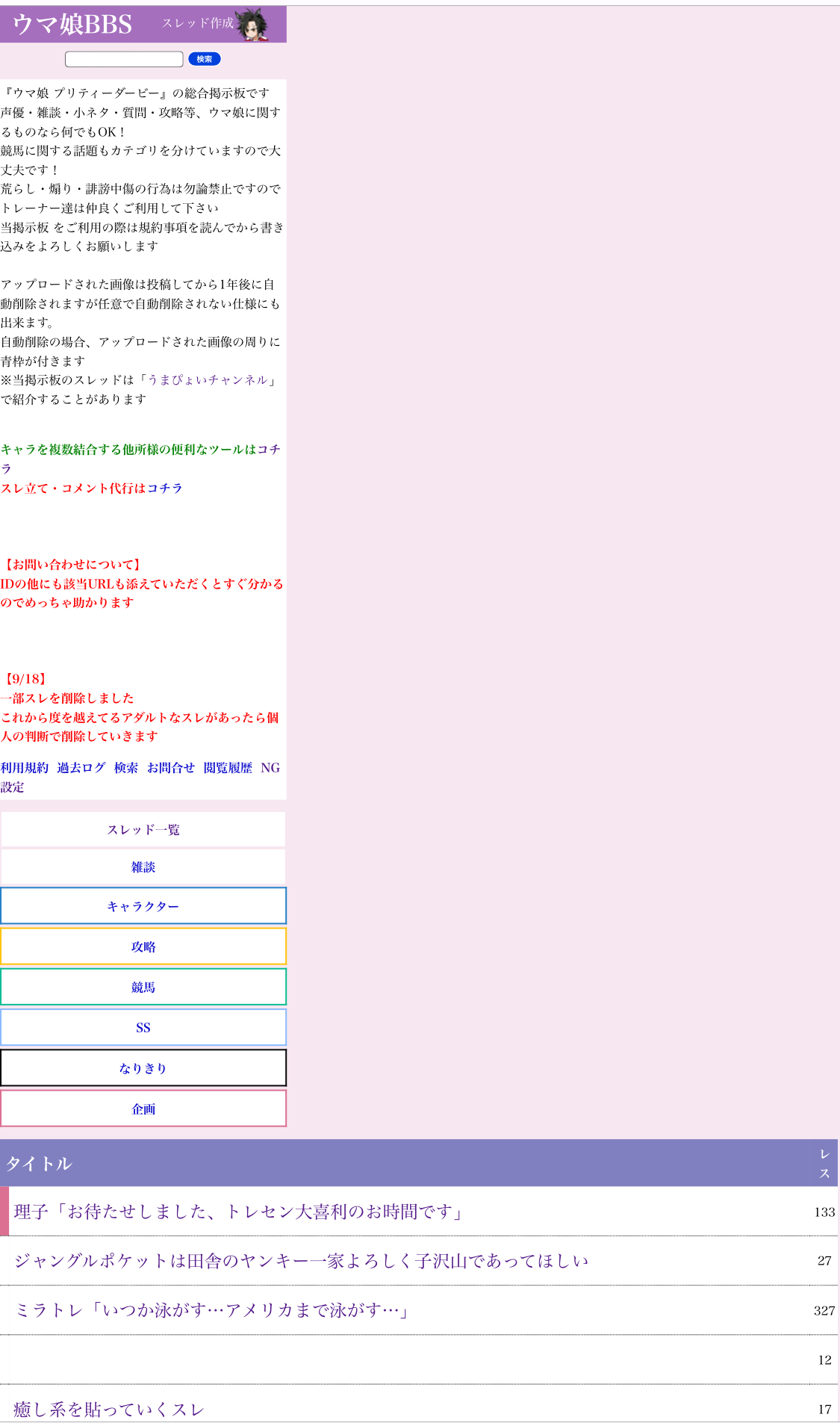Open the なりきり category
The height and width of the screenshot is (1423, 840).
click(143, 1068)
